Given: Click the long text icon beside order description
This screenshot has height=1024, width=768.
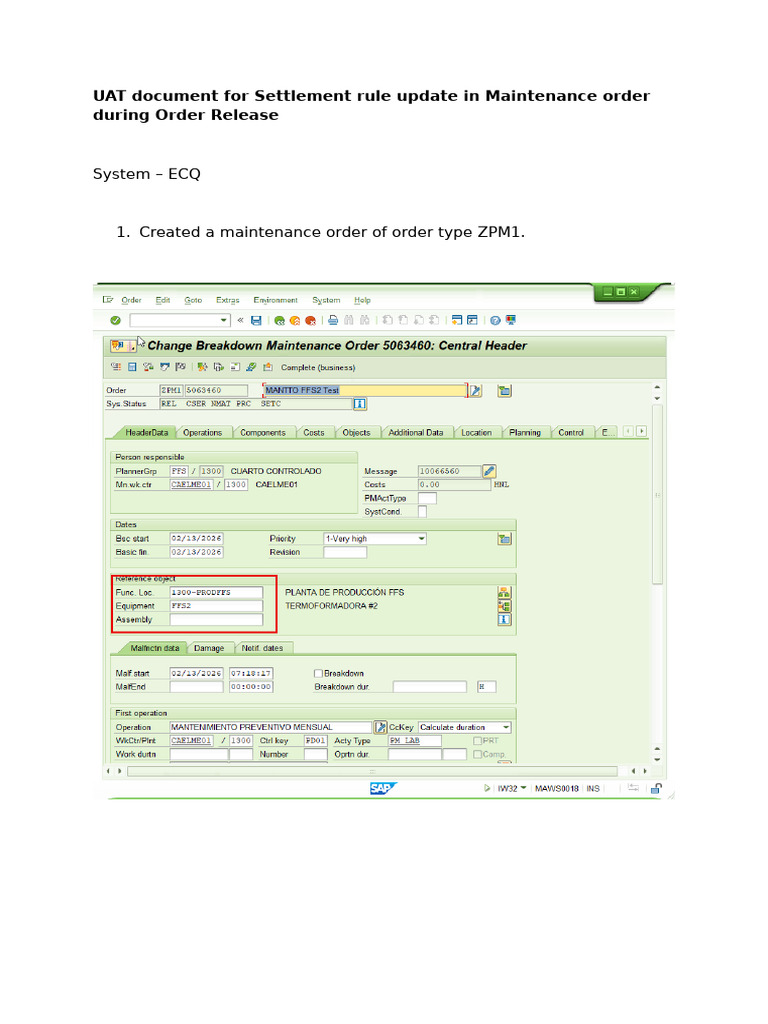Looking at the screenshot, I should pyautogui.click(x=476, y=391).
